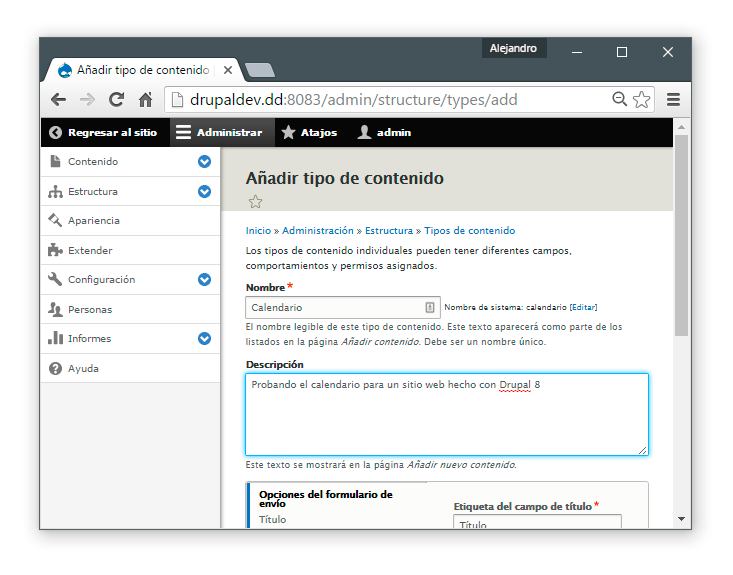733x575 pixels.
Task: Open the Chrome hamburger menu
Action: pos(673,100)
